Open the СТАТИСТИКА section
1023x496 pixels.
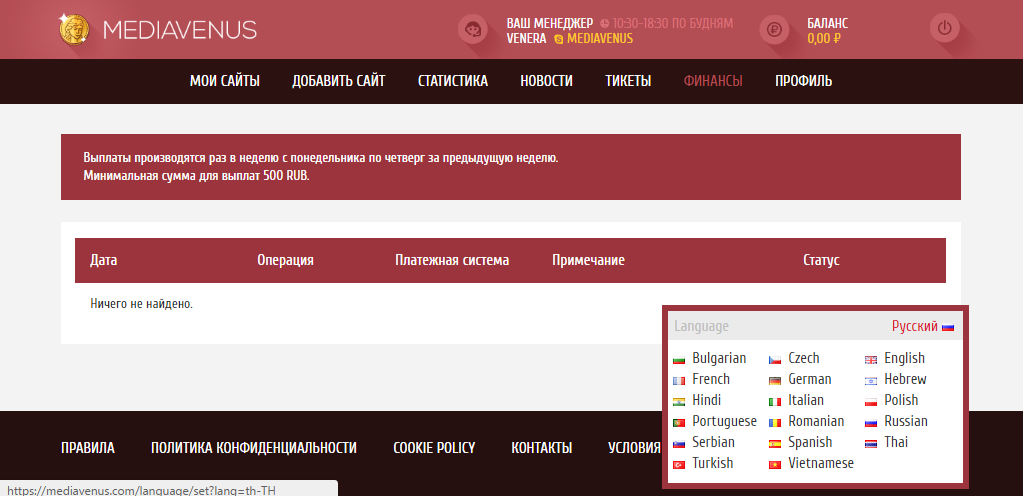(453, 81)
